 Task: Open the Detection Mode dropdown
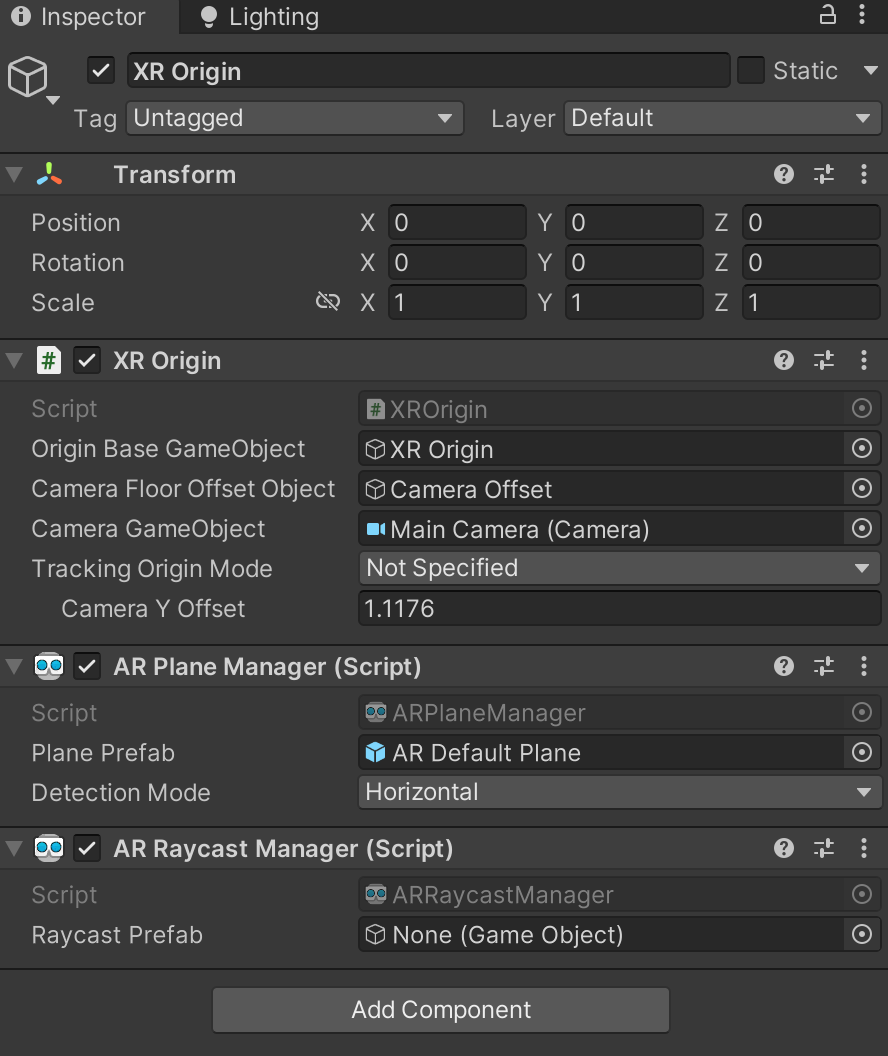(x=620, y=793)
